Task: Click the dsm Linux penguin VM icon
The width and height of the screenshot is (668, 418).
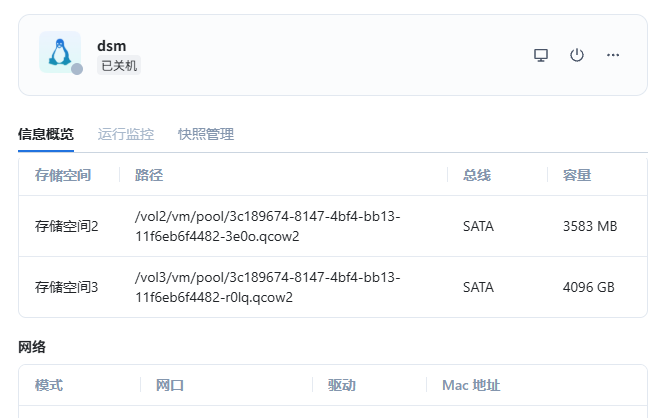Action: pos(59,51)
